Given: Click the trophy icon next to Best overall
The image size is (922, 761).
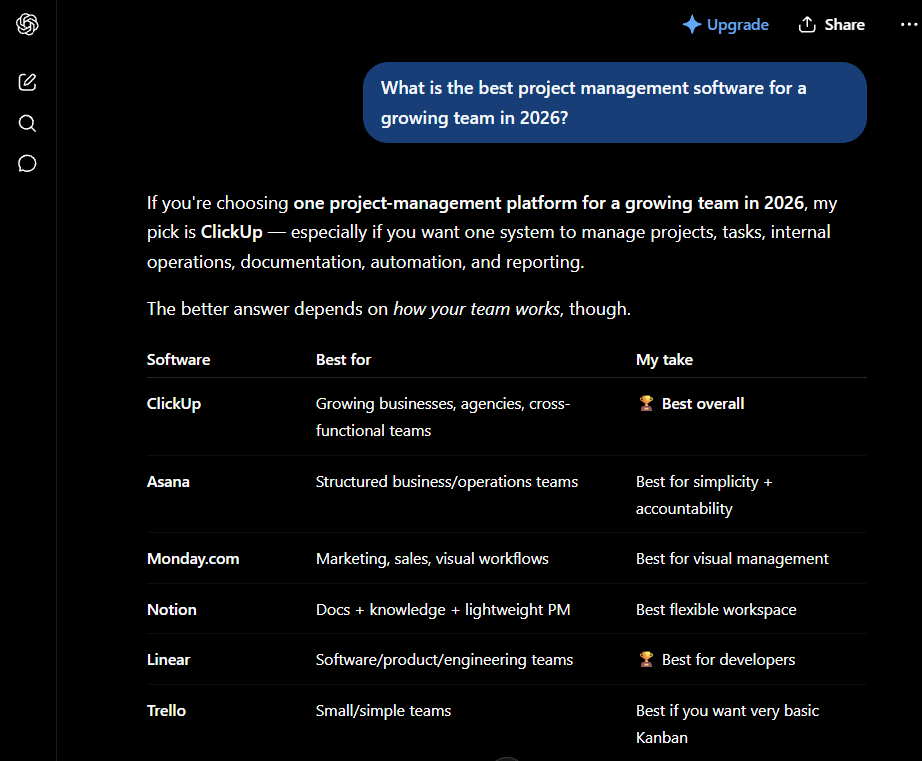Looking at the screenshot, I should (x=646, y=403).
